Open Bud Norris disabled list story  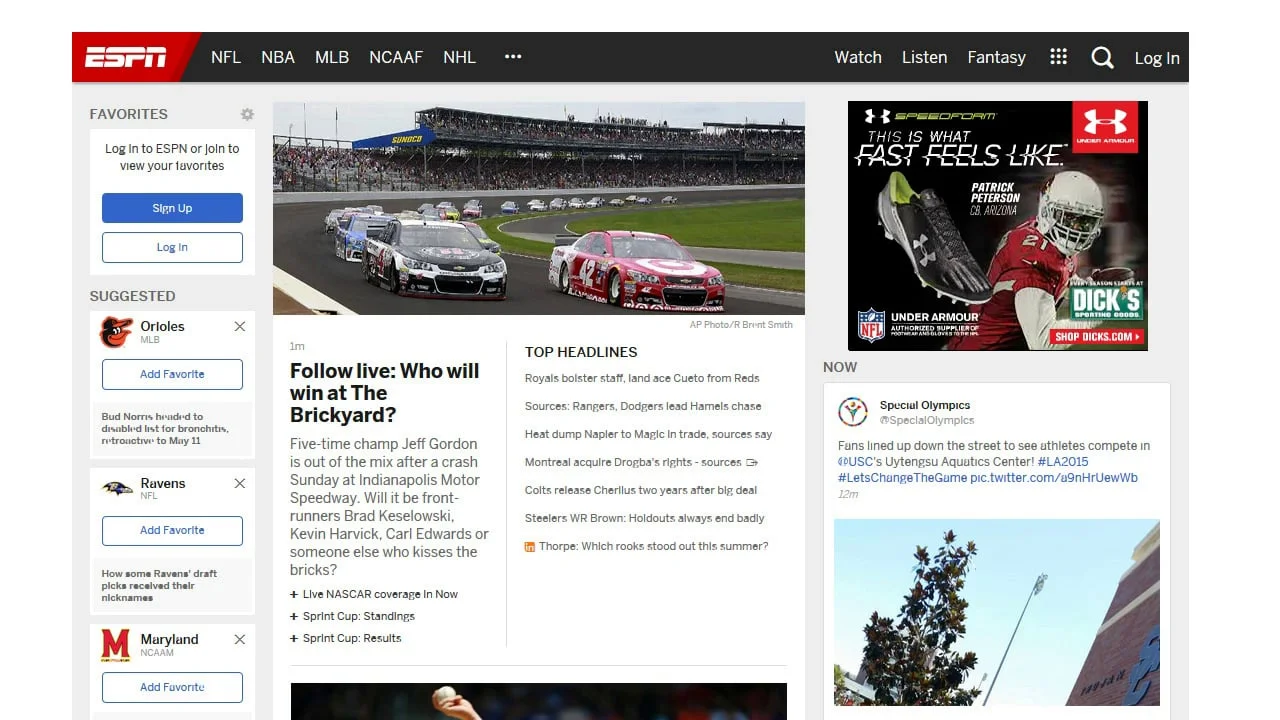pos(165,428)
